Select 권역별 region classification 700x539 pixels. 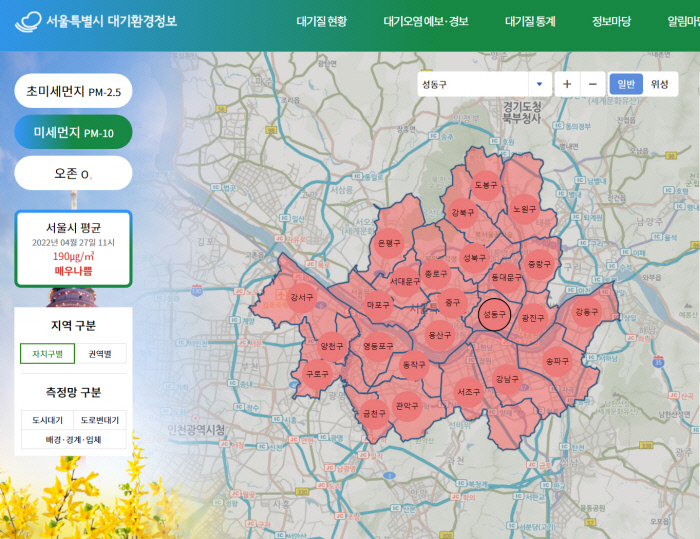tap(100, 353)
